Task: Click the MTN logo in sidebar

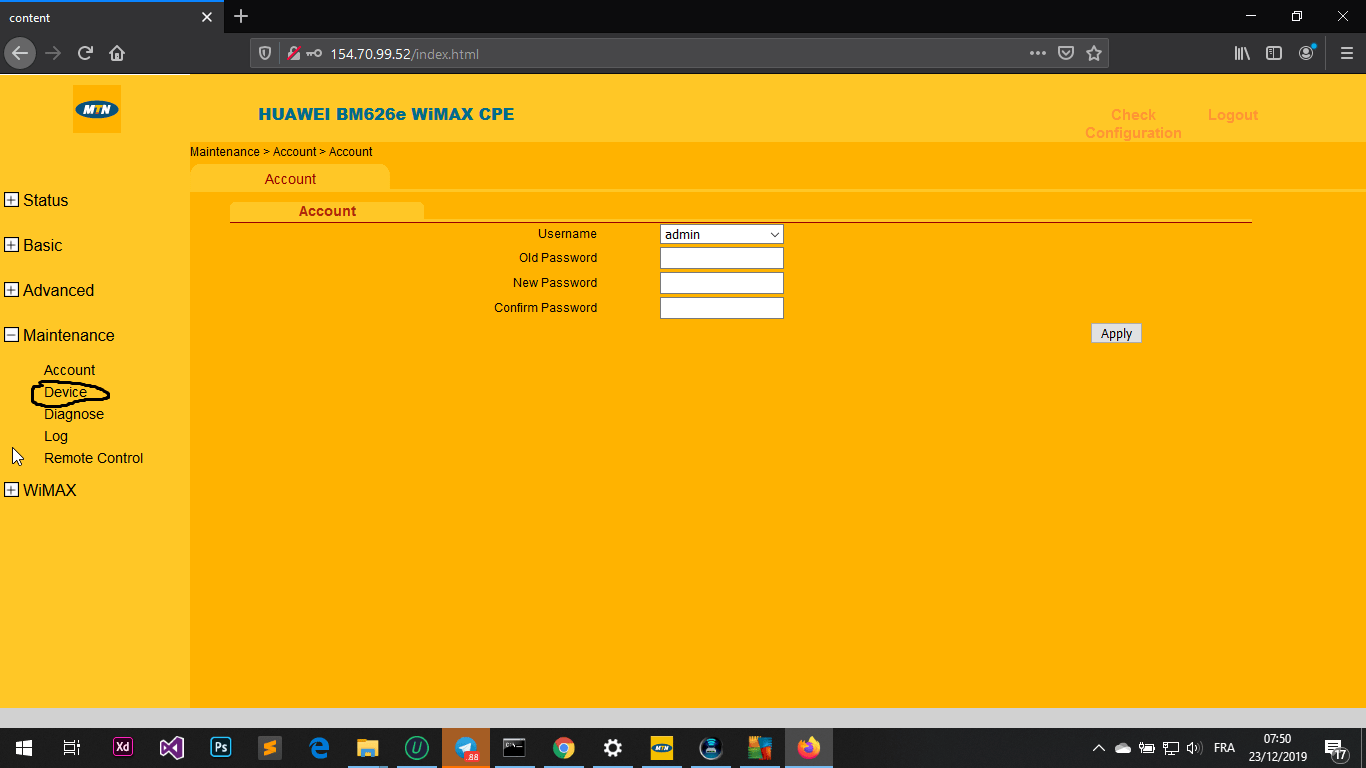Action: (x=97, y=109)
